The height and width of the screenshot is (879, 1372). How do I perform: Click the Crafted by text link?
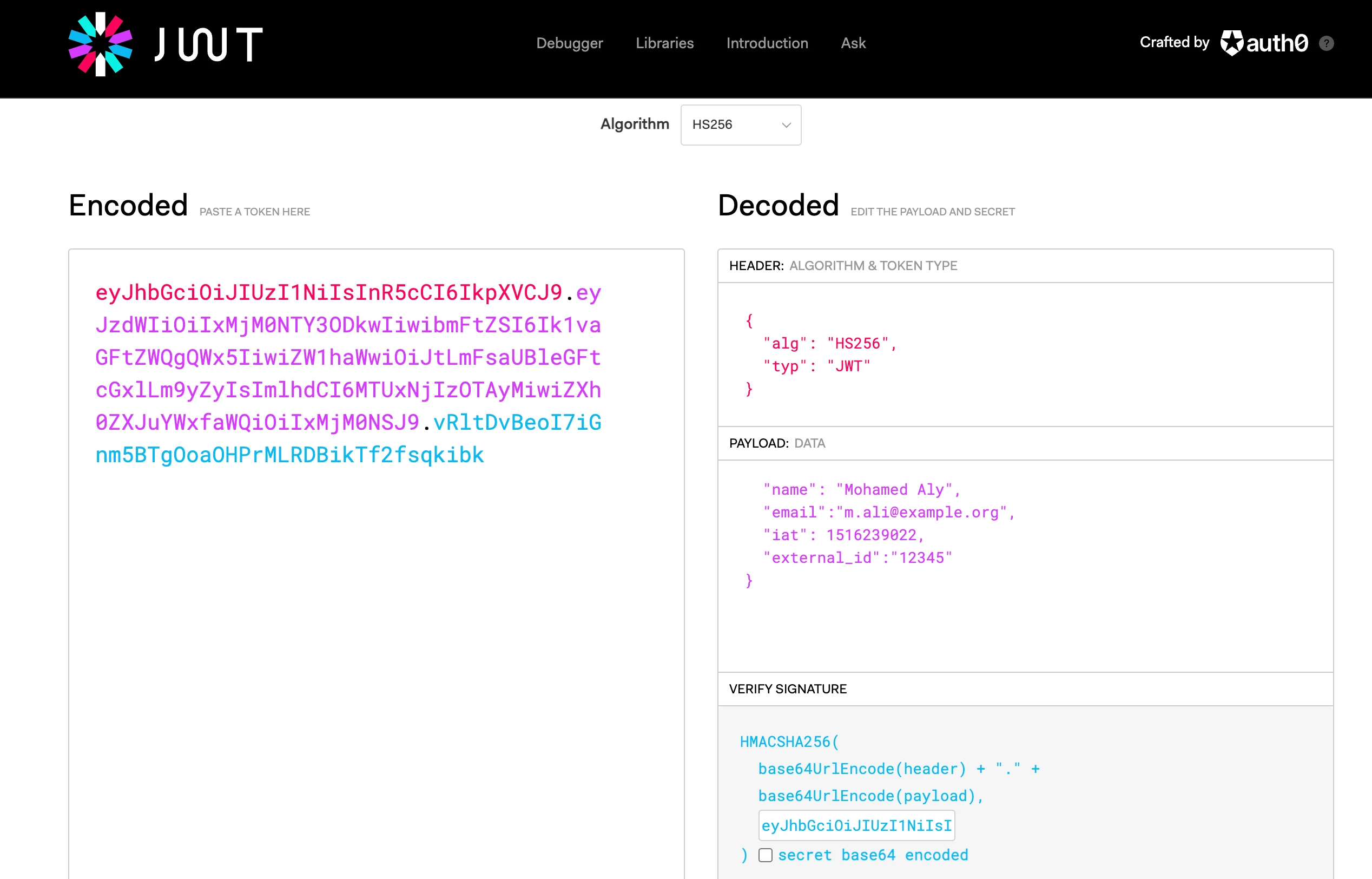[x=1174, y=42]
